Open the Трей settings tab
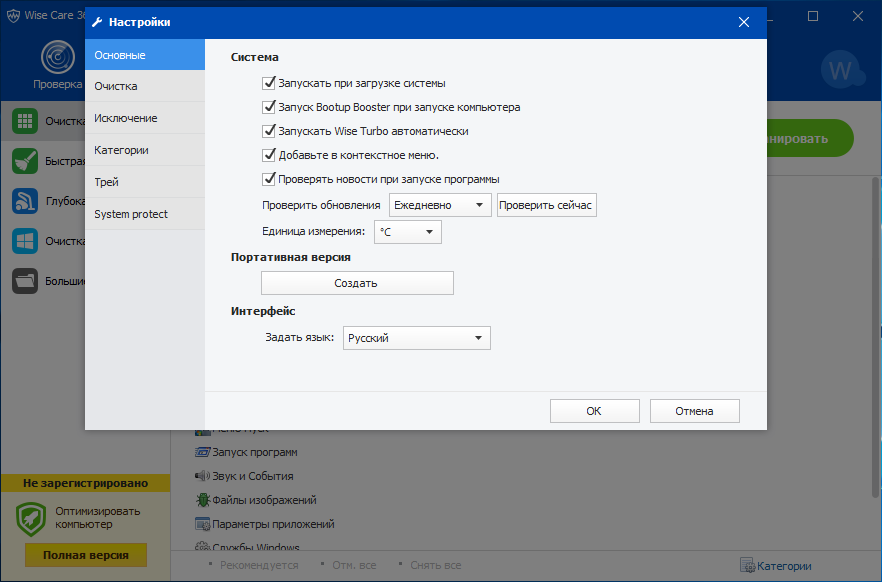The image size is (882, 582). point(145,182)
